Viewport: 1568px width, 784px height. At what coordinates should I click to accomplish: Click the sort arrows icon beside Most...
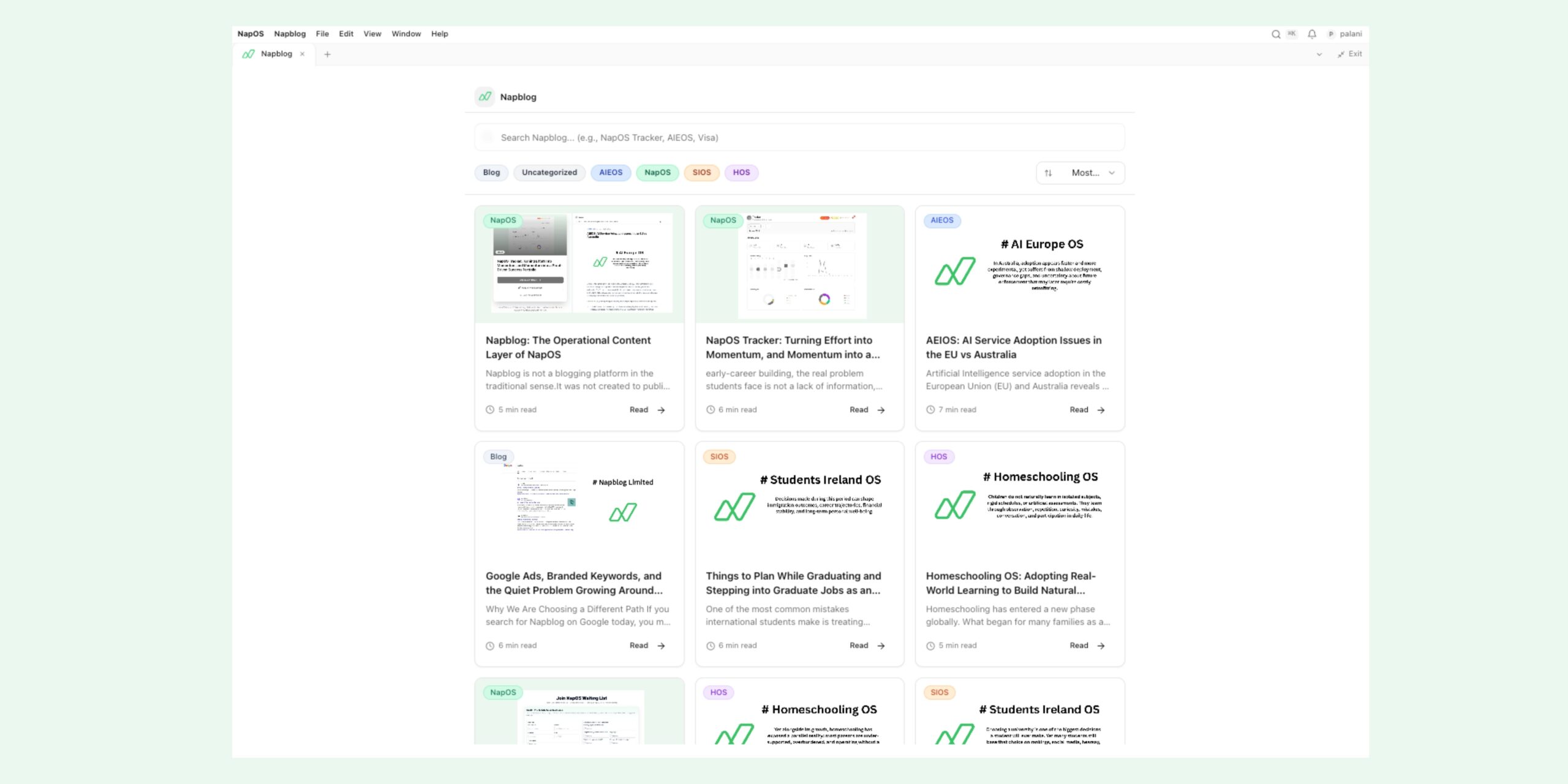tap(1047, 173)
